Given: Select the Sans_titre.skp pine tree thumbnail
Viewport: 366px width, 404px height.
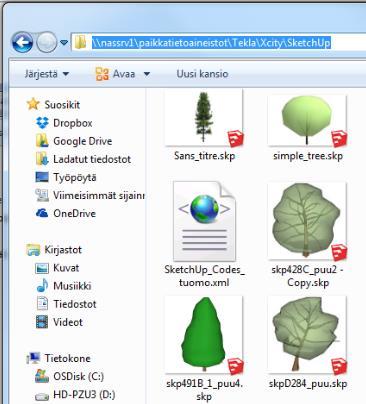Looking at the screenshot, I should [204, 118].
